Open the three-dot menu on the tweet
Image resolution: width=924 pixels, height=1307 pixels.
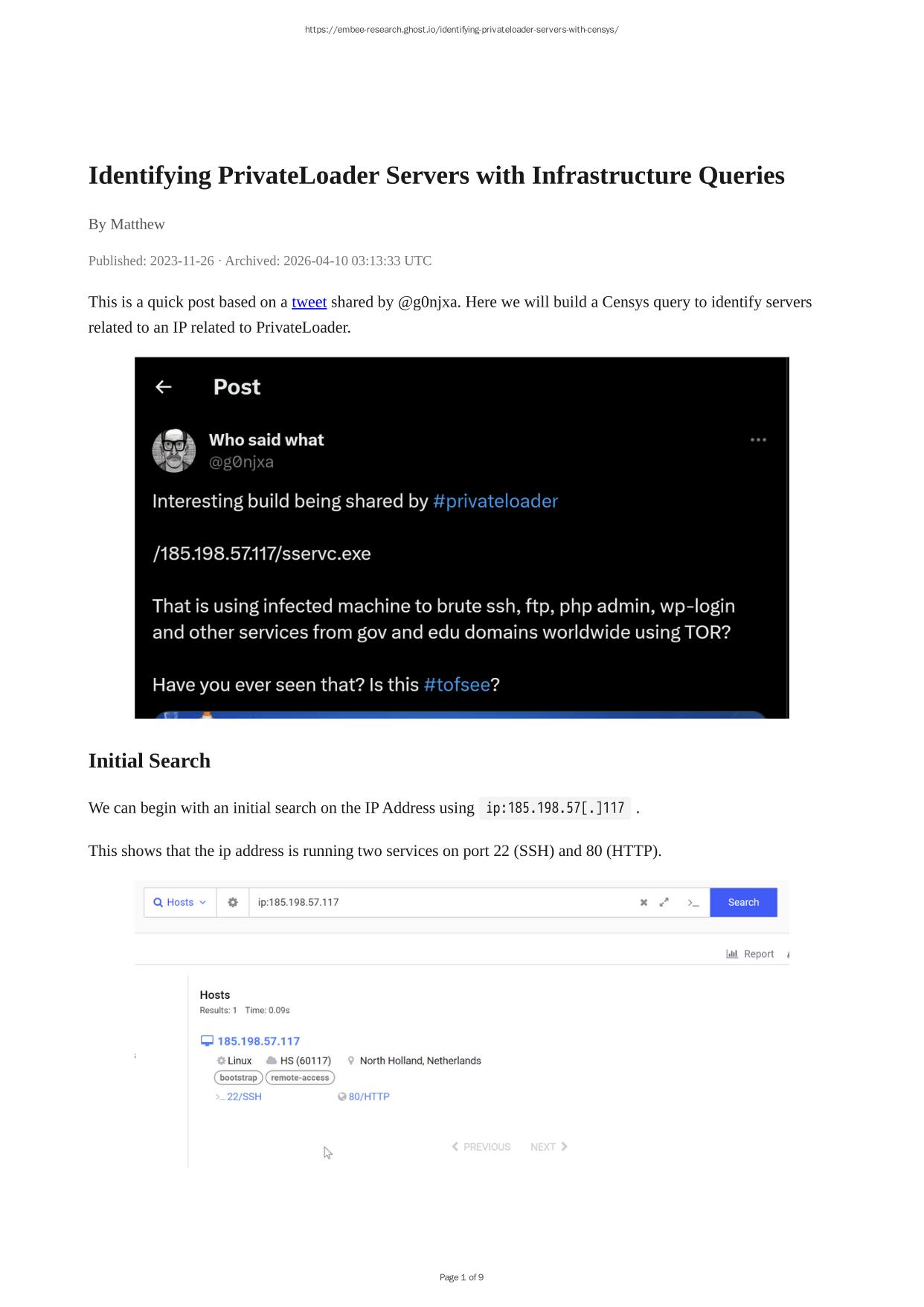[758, 440]
